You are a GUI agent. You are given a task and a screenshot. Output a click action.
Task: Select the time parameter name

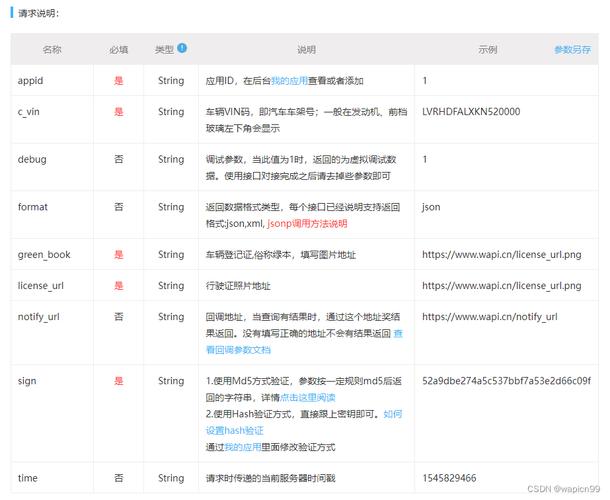[28, 478]
